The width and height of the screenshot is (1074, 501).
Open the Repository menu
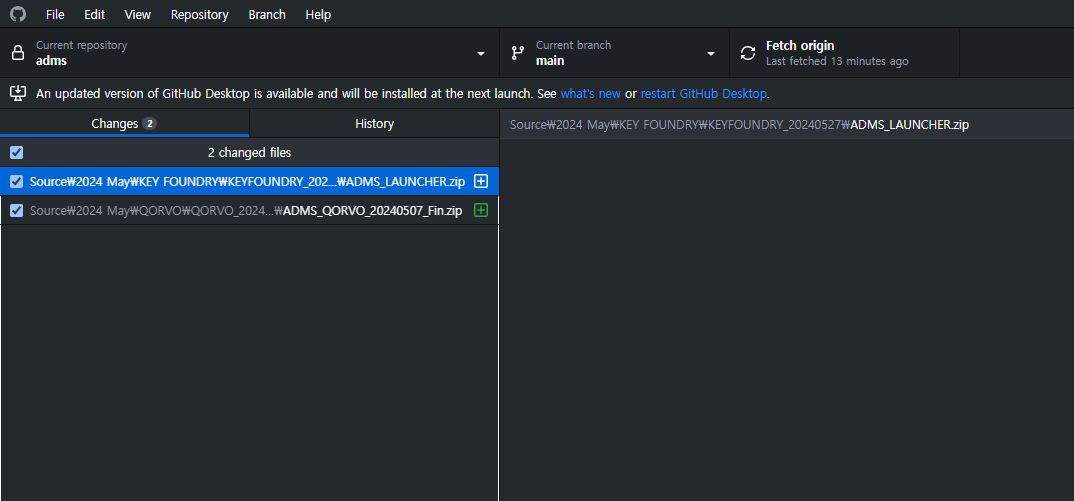pyautogui.click(x=199, y=14)
